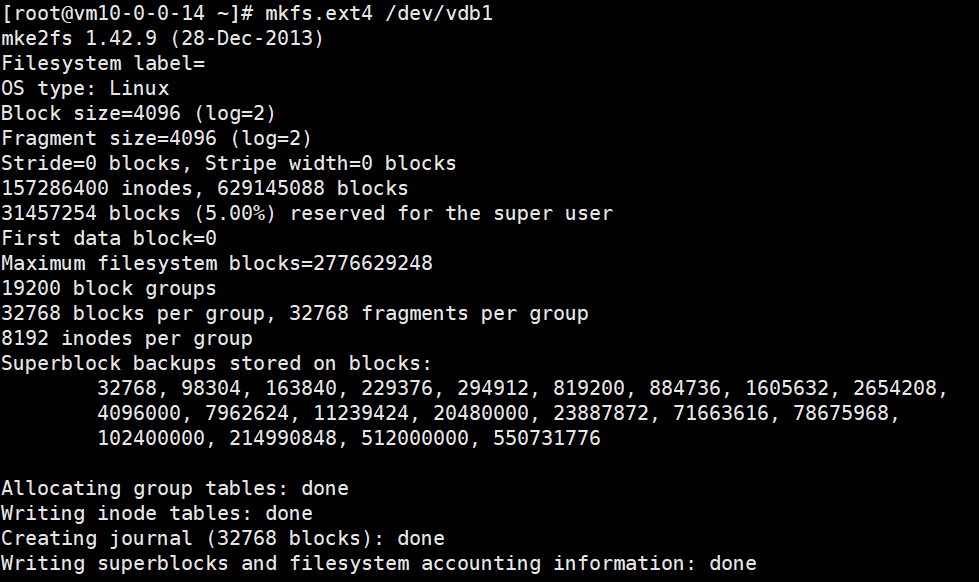Click the (5.00%) reserved percentage
Screen dimensions: 979x582
coord(235,213)
